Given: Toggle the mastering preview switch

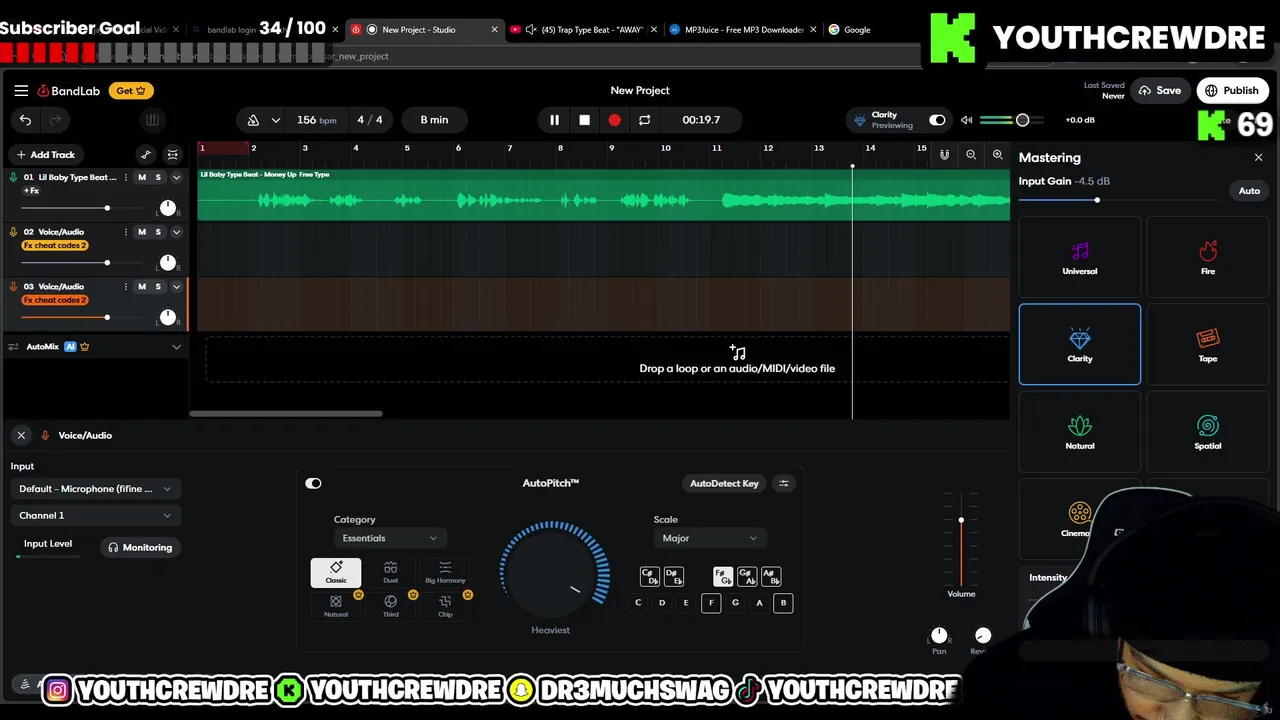Looking at the screenshot, I should coord(937,120).
